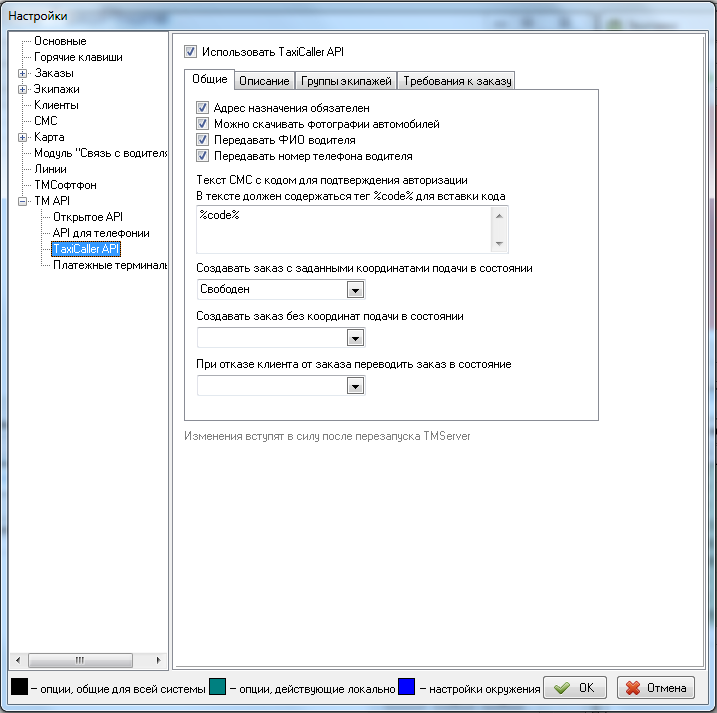717x713 pixels.
Task: Click the OK button
Action: [575, 688]
